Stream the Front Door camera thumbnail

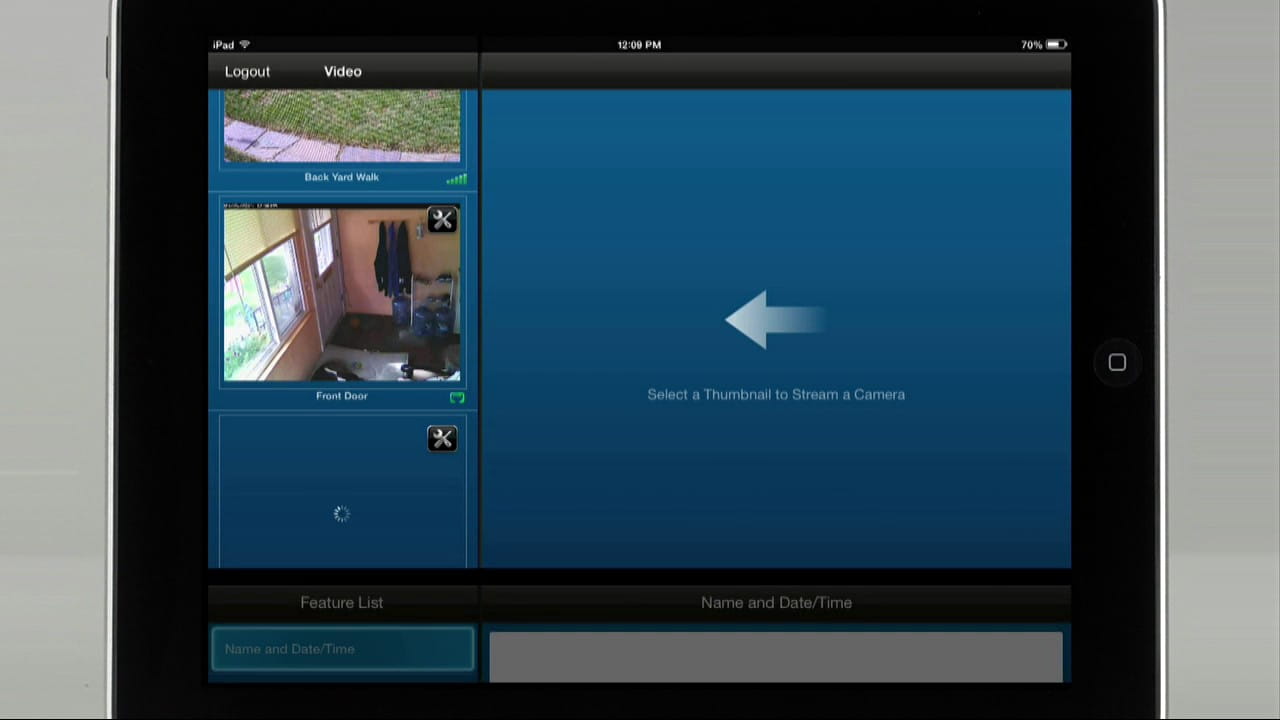(342, 295)
